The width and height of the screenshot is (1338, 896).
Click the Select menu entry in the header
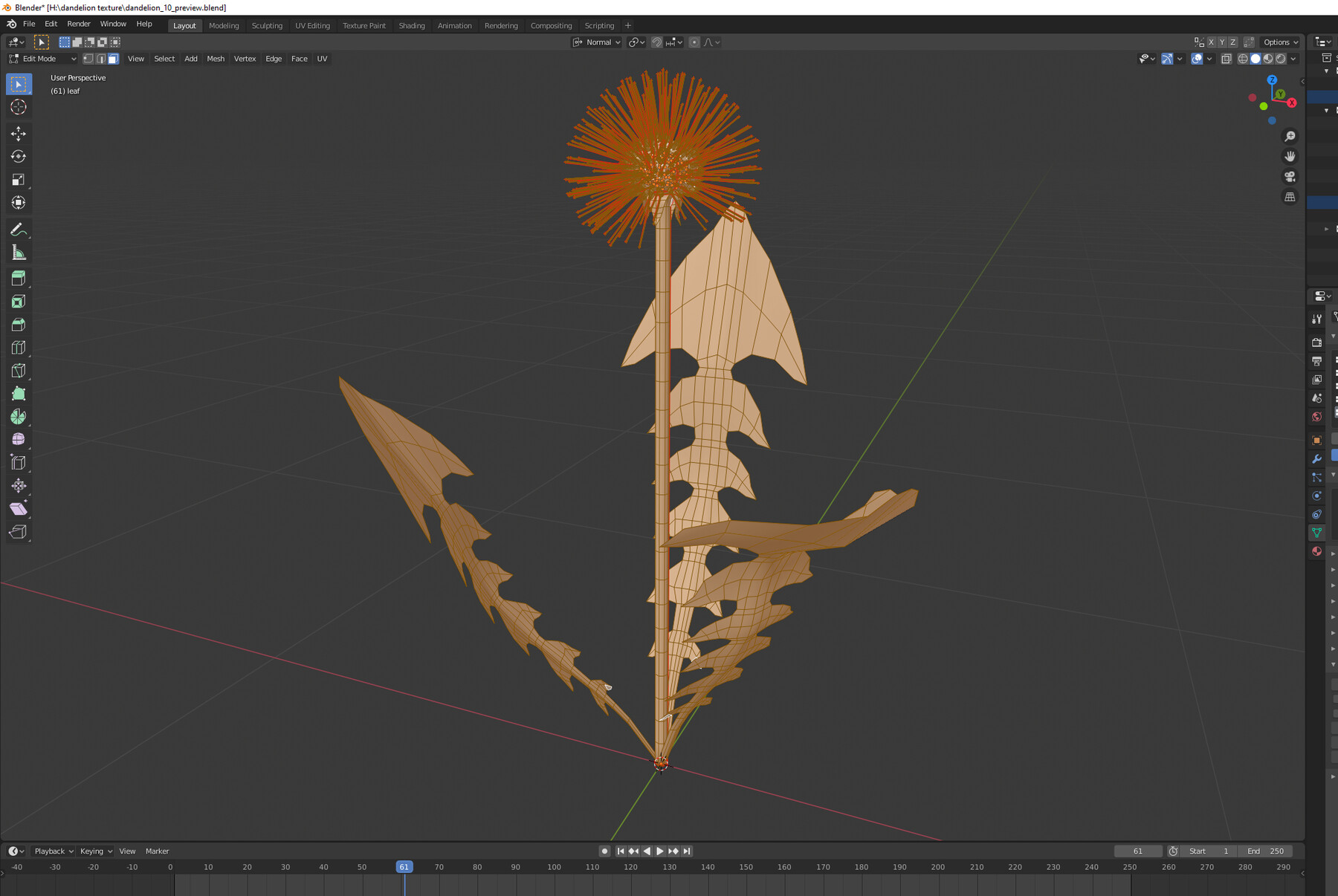point(164,59)
